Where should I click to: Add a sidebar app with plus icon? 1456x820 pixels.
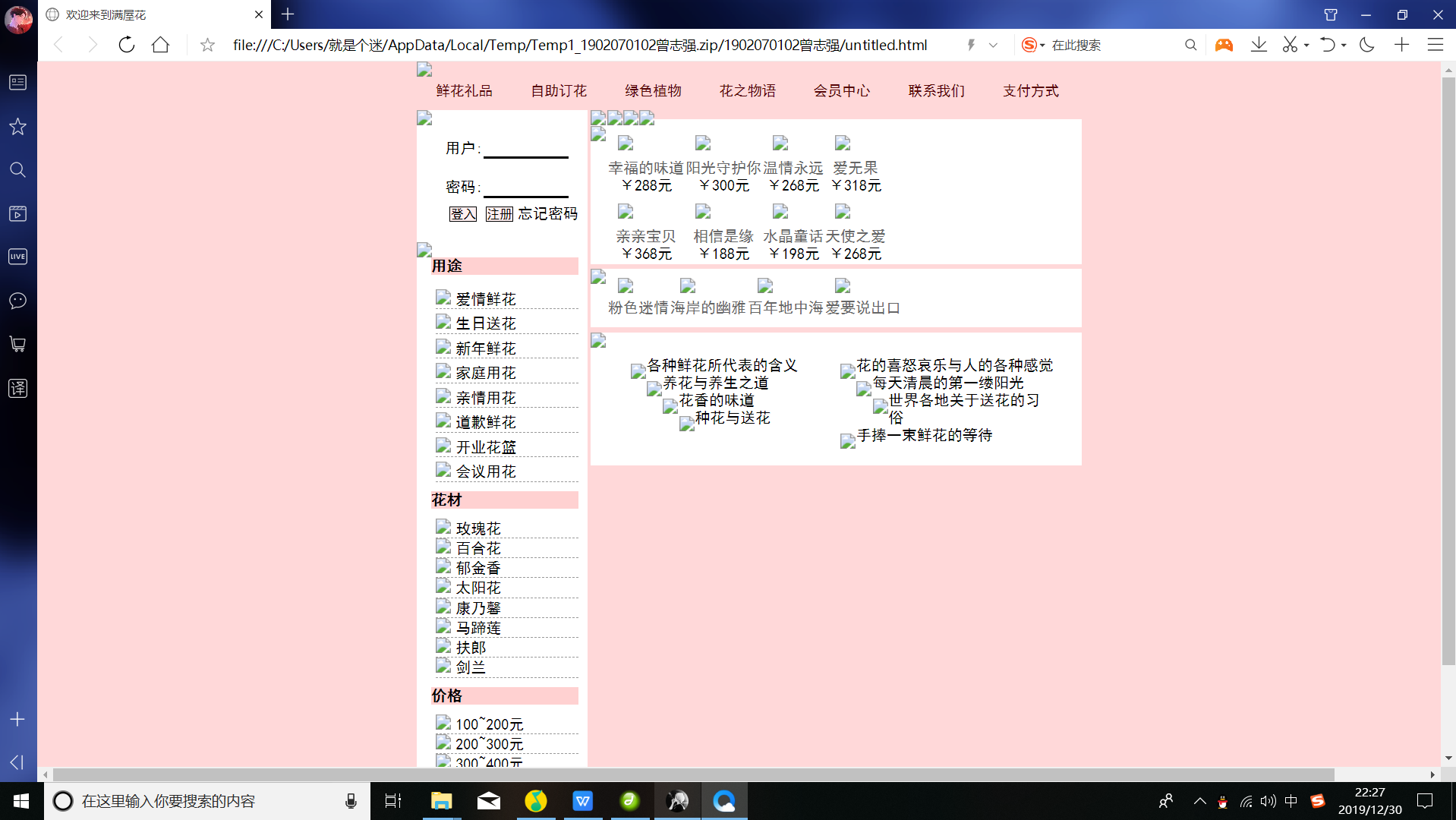[17, 719]
